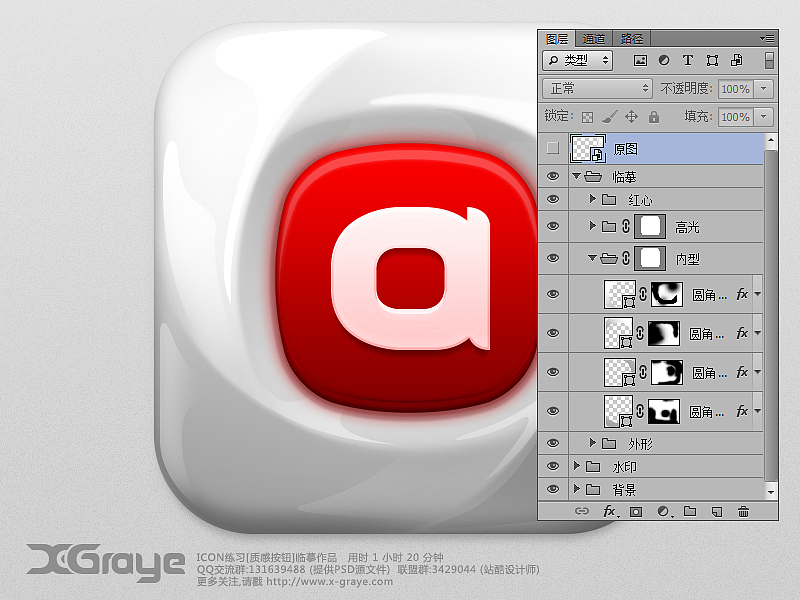Screen dimensions: 800x600
Task: Expand effects of second 圆角 layer
Action: coord(758,333)
